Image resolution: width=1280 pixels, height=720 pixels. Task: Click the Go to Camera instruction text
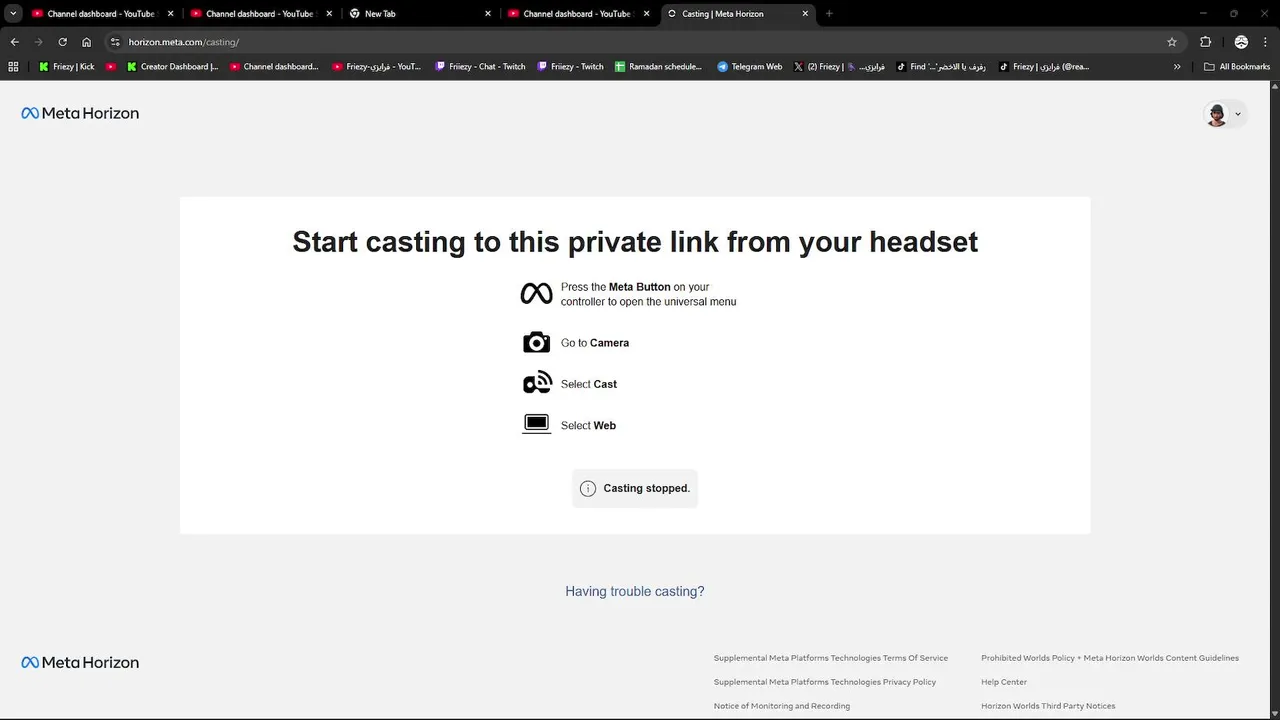[595, 343]
